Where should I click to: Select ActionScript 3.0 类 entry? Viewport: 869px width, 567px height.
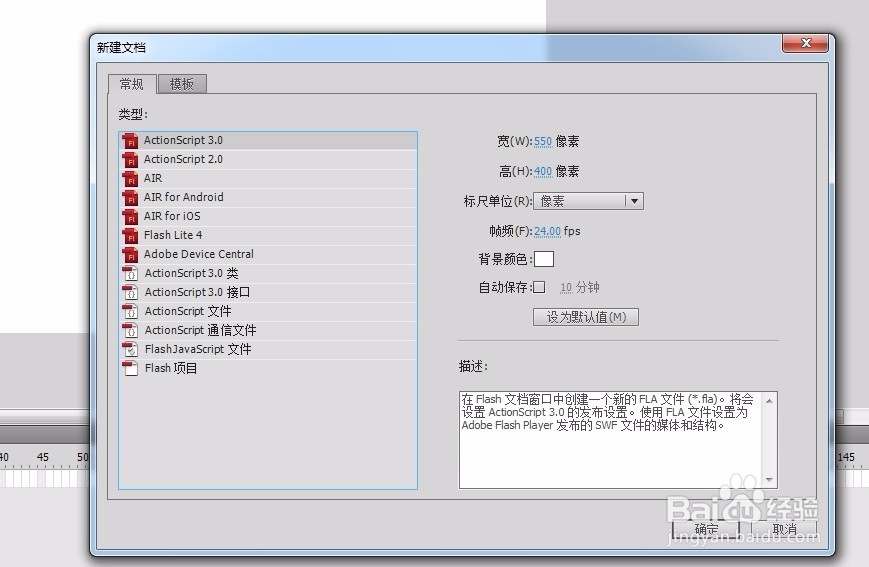coord(268,273)
